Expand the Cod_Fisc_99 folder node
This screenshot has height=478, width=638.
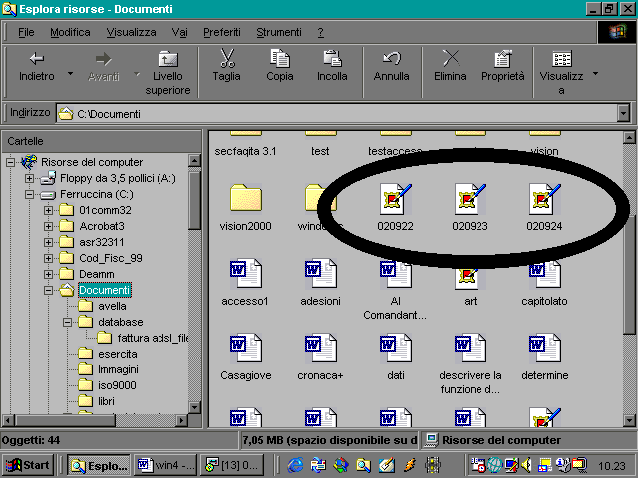[x=48, y=258]
